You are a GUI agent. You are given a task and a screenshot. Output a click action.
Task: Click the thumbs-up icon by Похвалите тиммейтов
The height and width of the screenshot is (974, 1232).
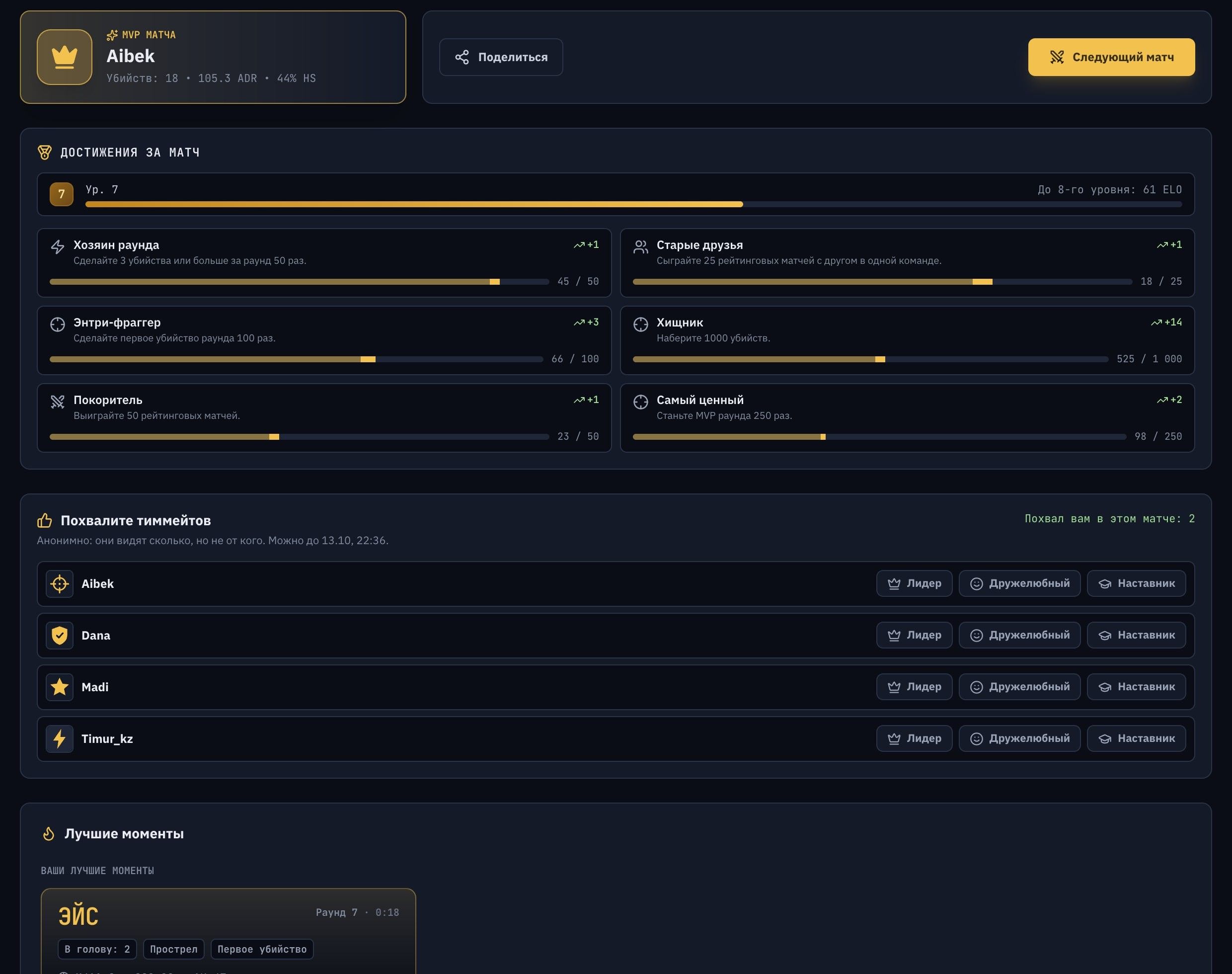click(45, 520)
